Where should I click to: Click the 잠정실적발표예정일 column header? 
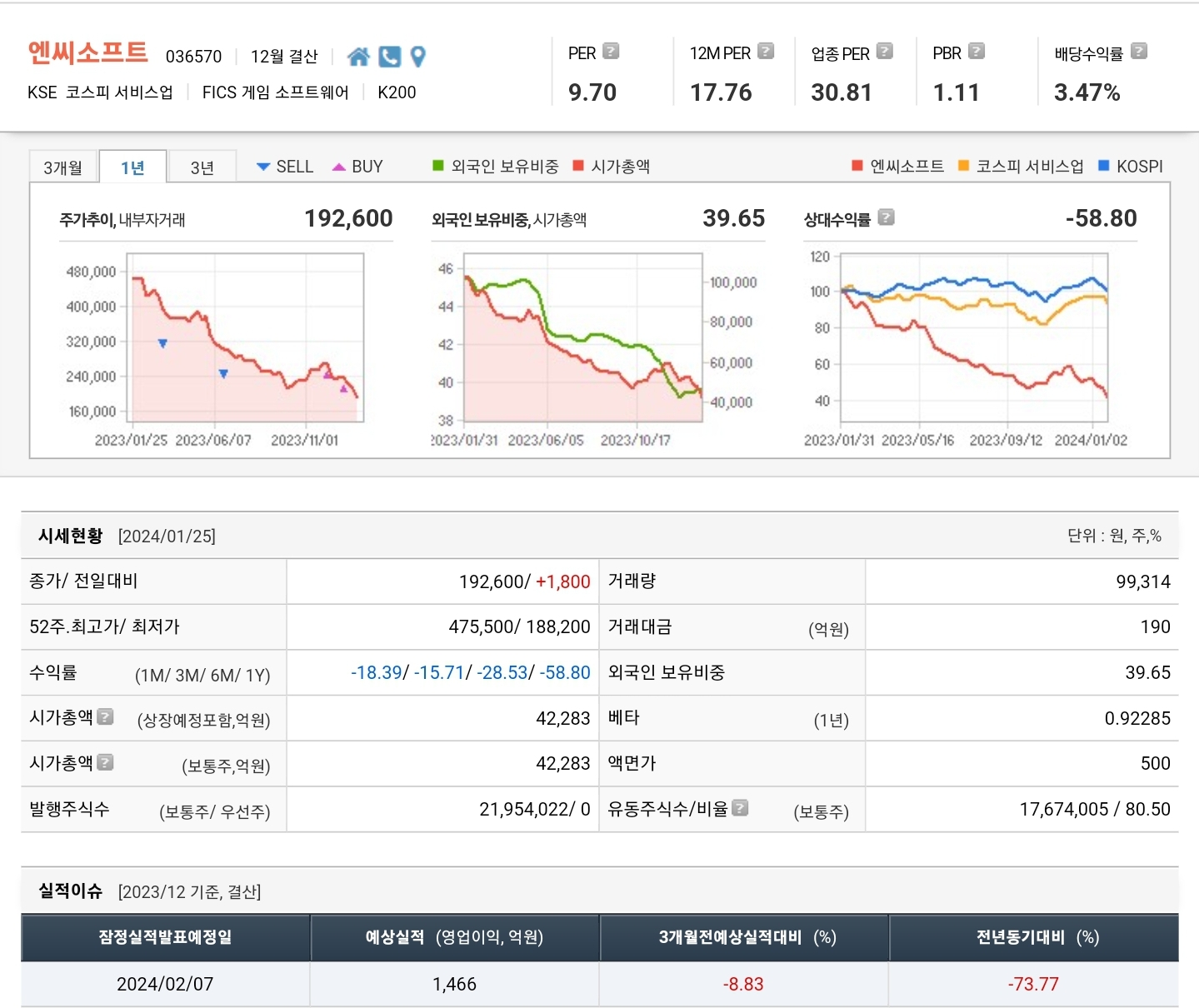[x=165, y=937]
